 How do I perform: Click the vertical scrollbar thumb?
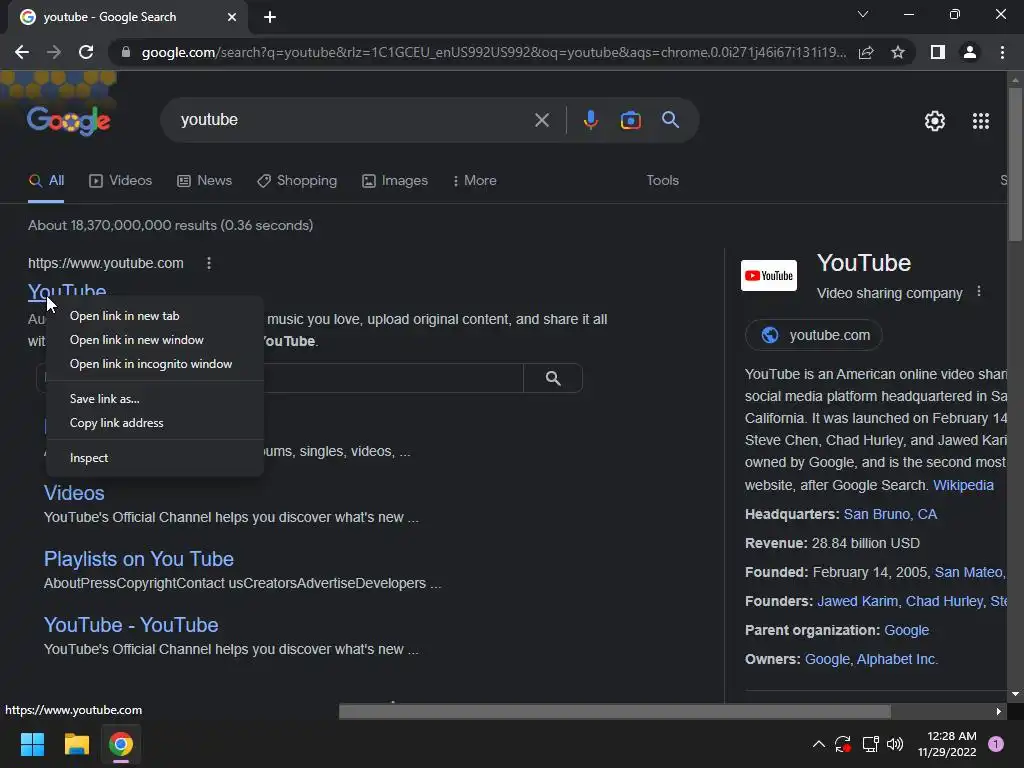(1015, 165)
